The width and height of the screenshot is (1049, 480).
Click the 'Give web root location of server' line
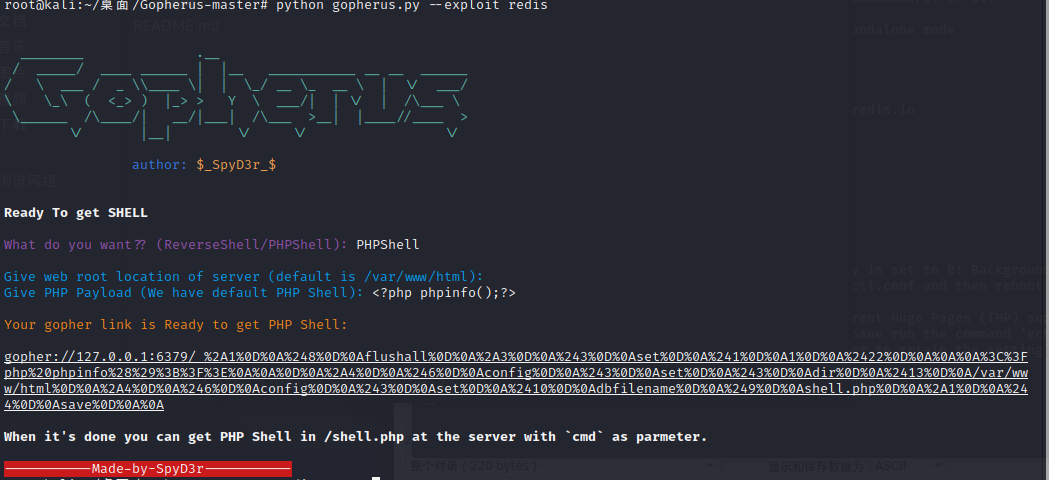tap(244, 276)
